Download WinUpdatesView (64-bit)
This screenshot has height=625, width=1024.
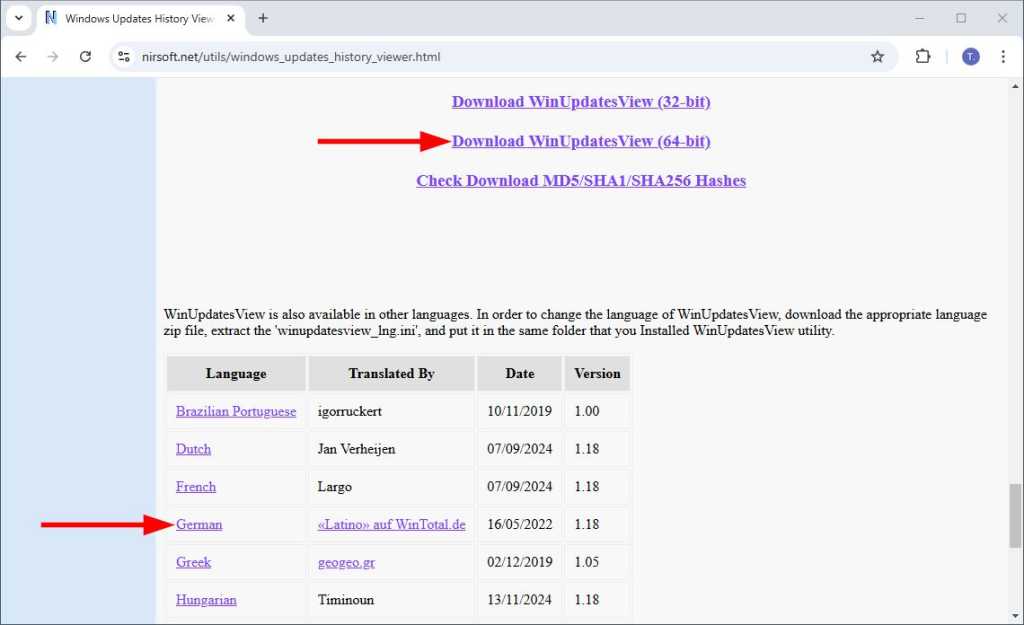click(581, 141)
